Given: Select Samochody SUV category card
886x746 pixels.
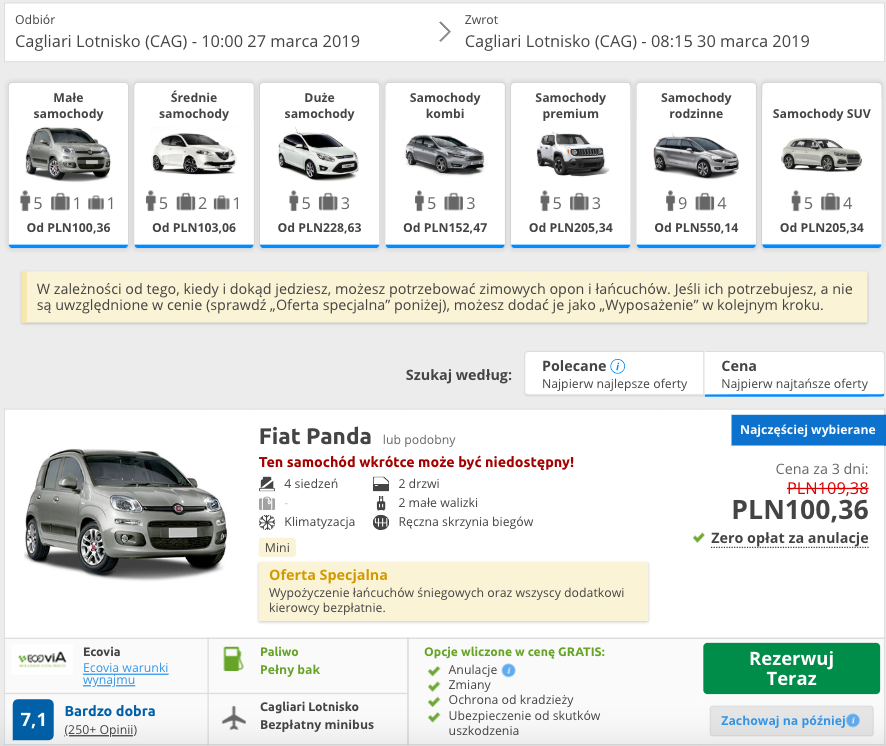Looking at the screenshot, I should pos(822,165).
